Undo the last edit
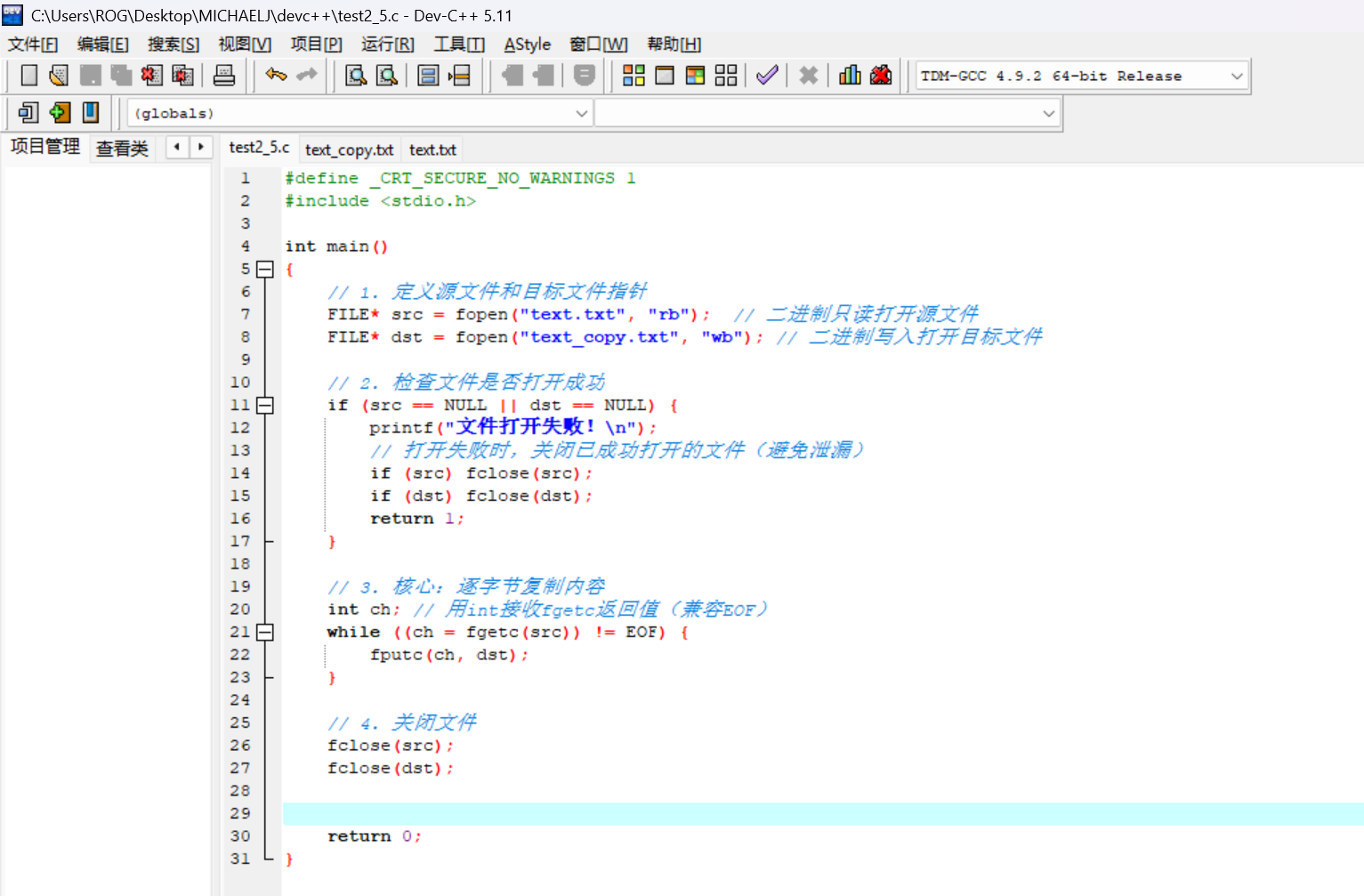The height and width of the screenshot is (896, 1364). (x=276, y=76)
